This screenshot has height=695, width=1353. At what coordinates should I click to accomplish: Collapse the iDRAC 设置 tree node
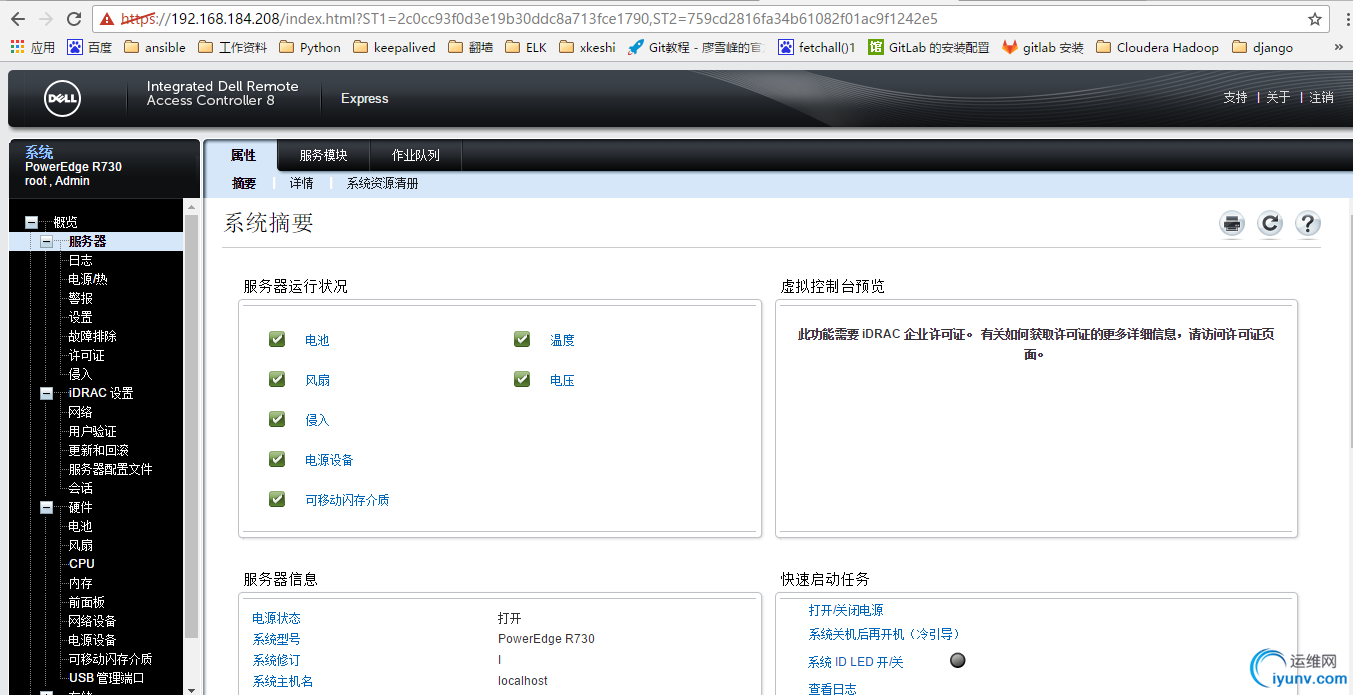tap(46, 393)
